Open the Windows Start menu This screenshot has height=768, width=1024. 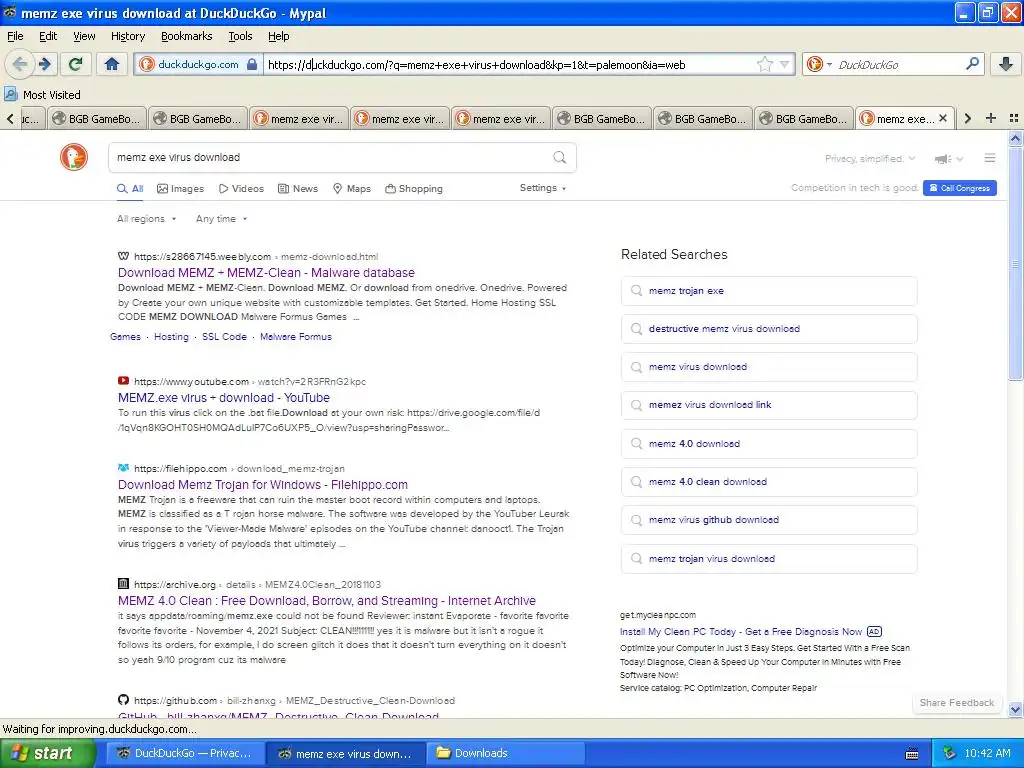tap(47, 754)
